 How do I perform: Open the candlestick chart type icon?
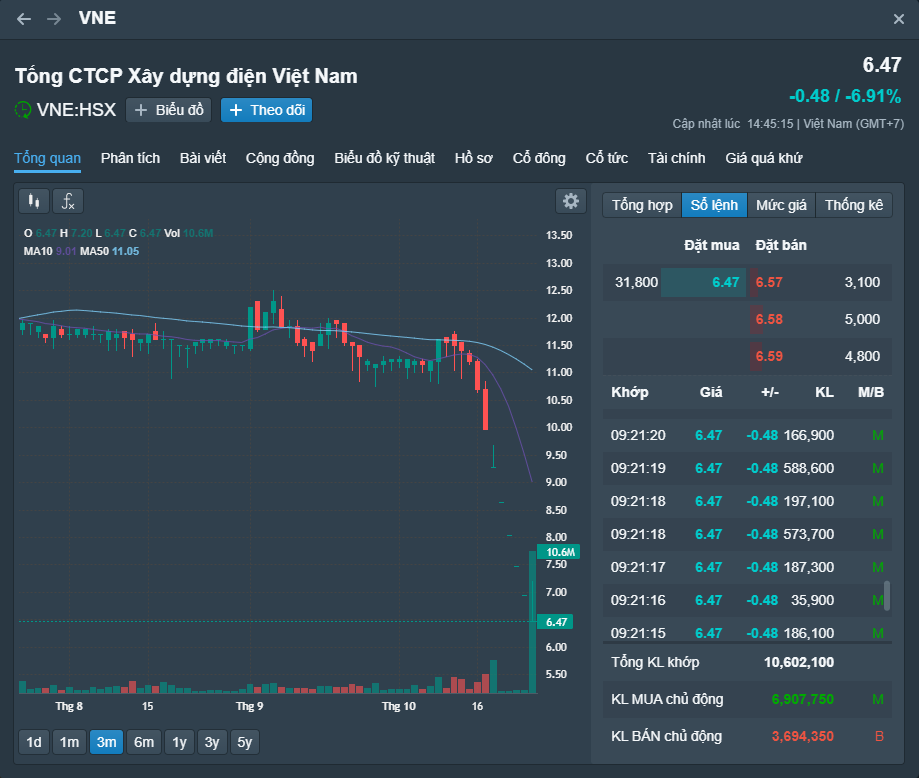pyautogui.click(x=34, y=201)
